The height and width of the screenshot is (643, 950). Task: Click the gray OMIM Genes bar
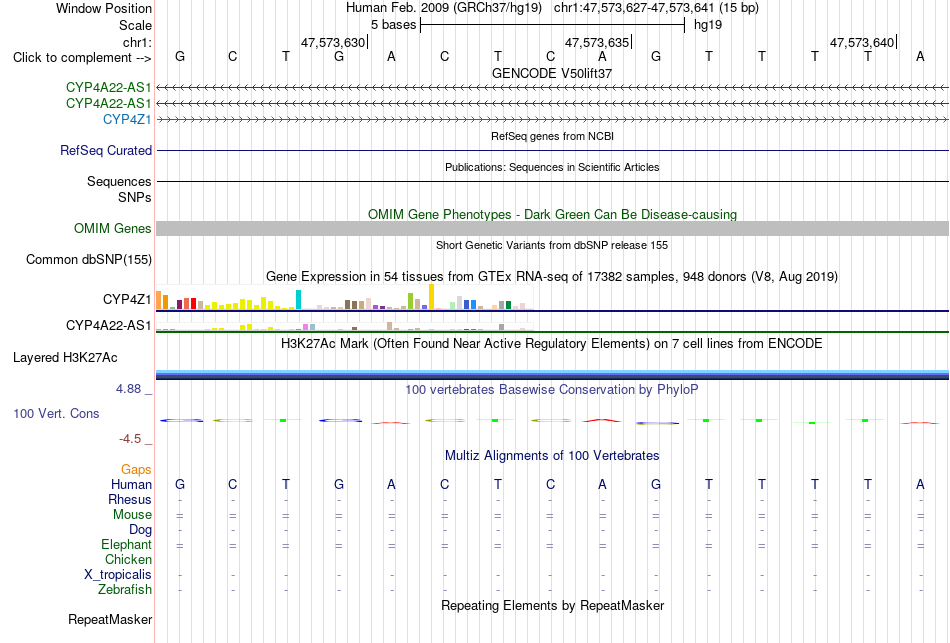click(x=553, y=228)
